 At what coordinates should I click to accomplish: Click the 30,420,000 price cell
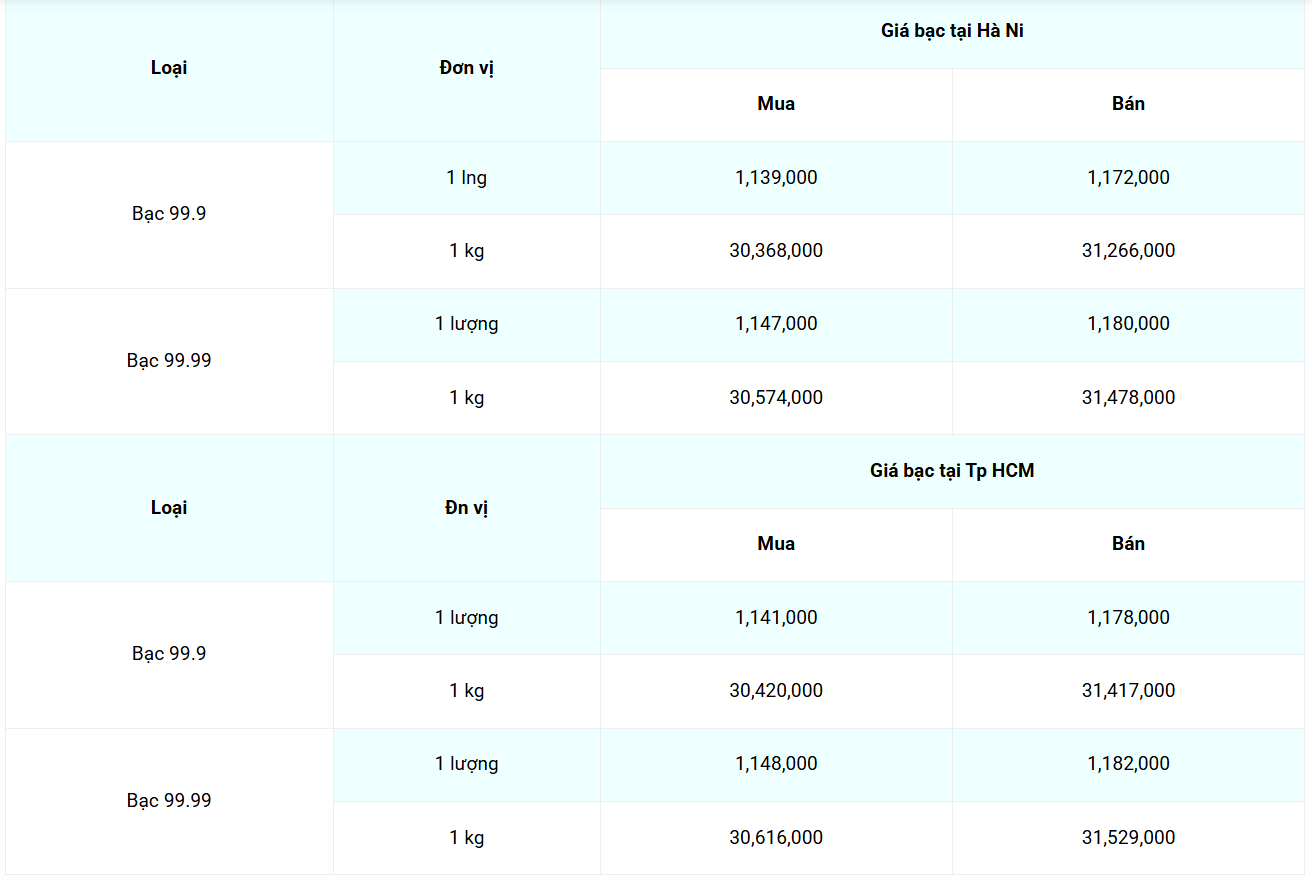pos(776,691)
